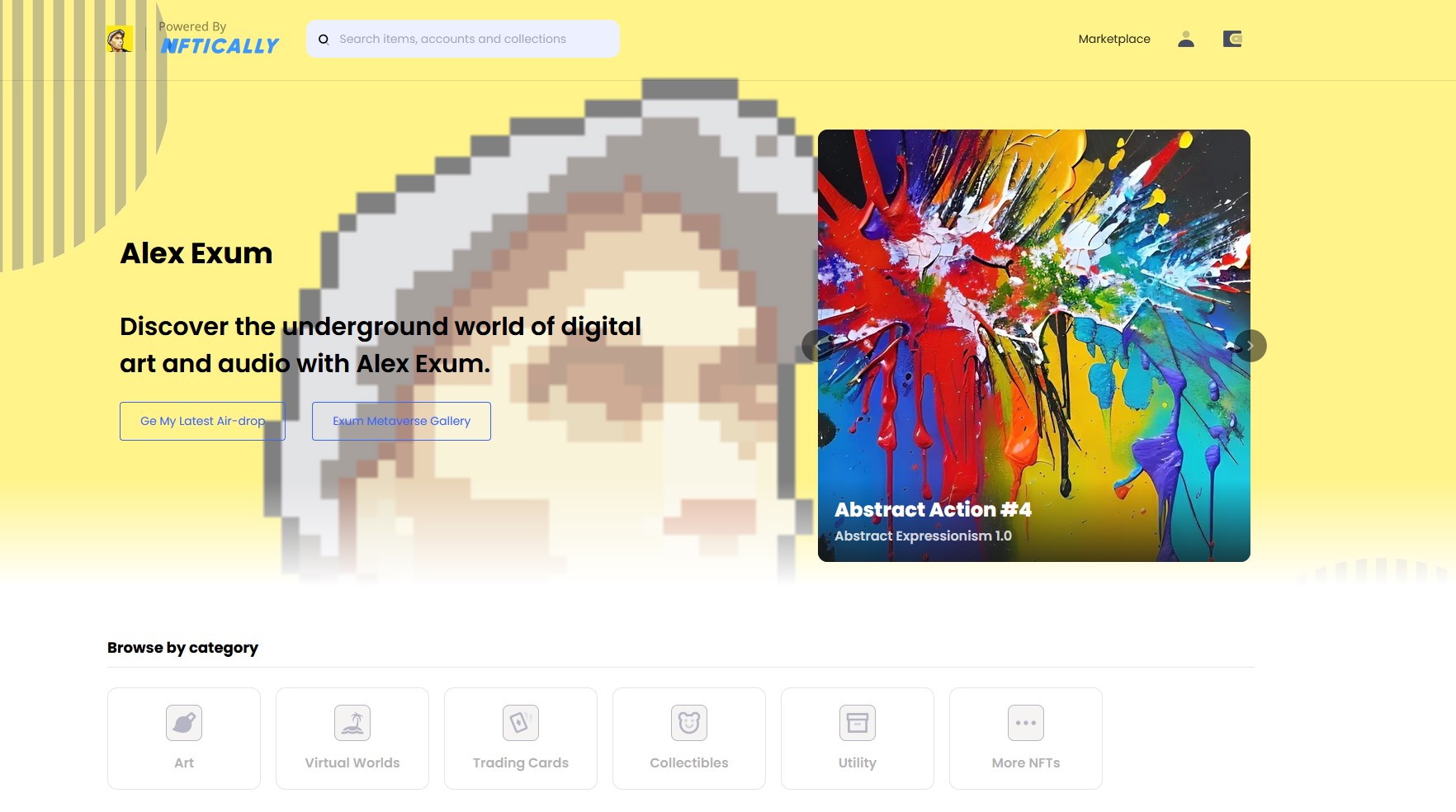1456x812 pixels.
Task: Click the Abstract Expressionism 1.0 collection link
Action: (x=923, y=536)
